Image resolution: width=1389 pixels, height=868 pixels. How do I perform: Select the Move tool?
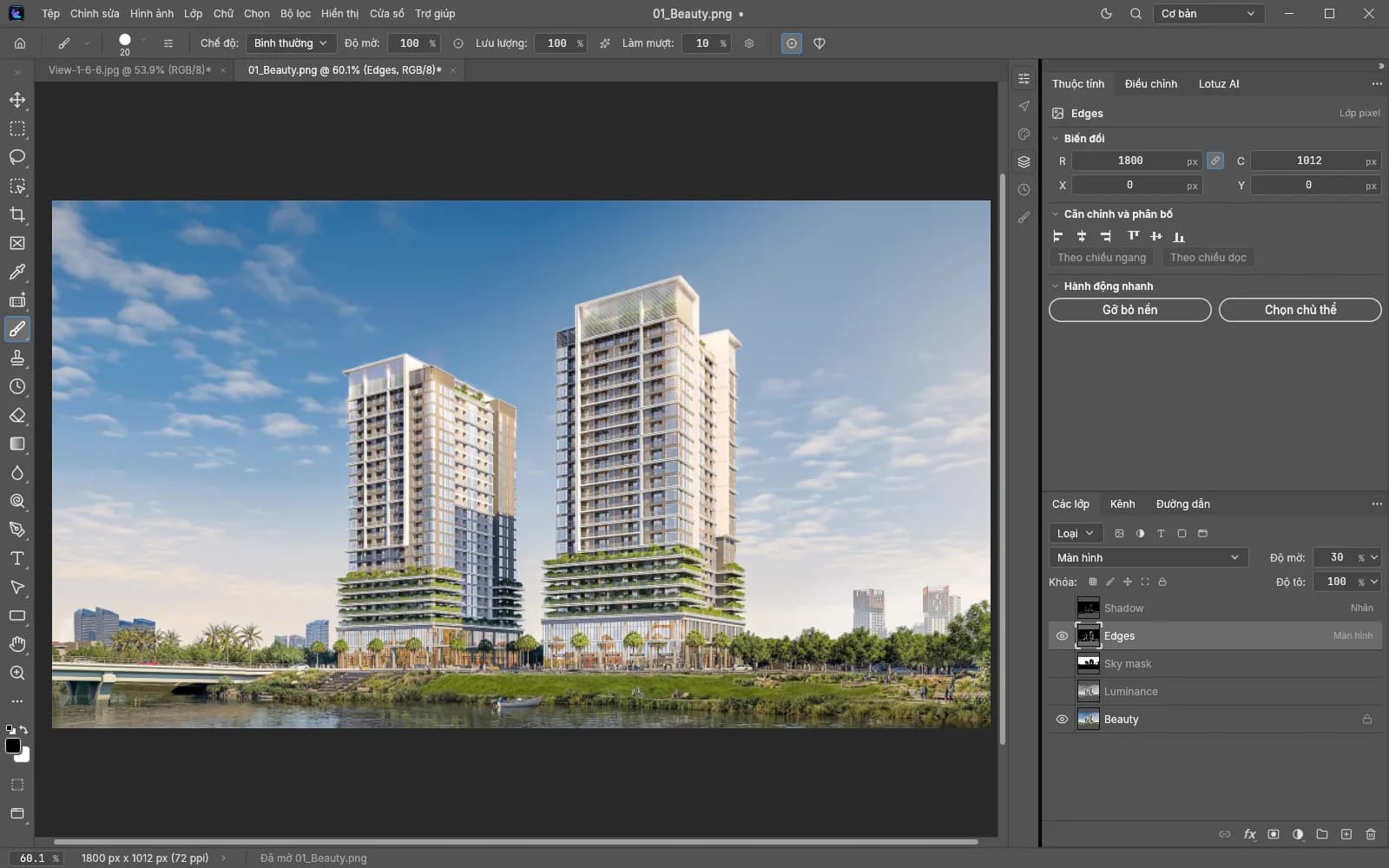17,100
